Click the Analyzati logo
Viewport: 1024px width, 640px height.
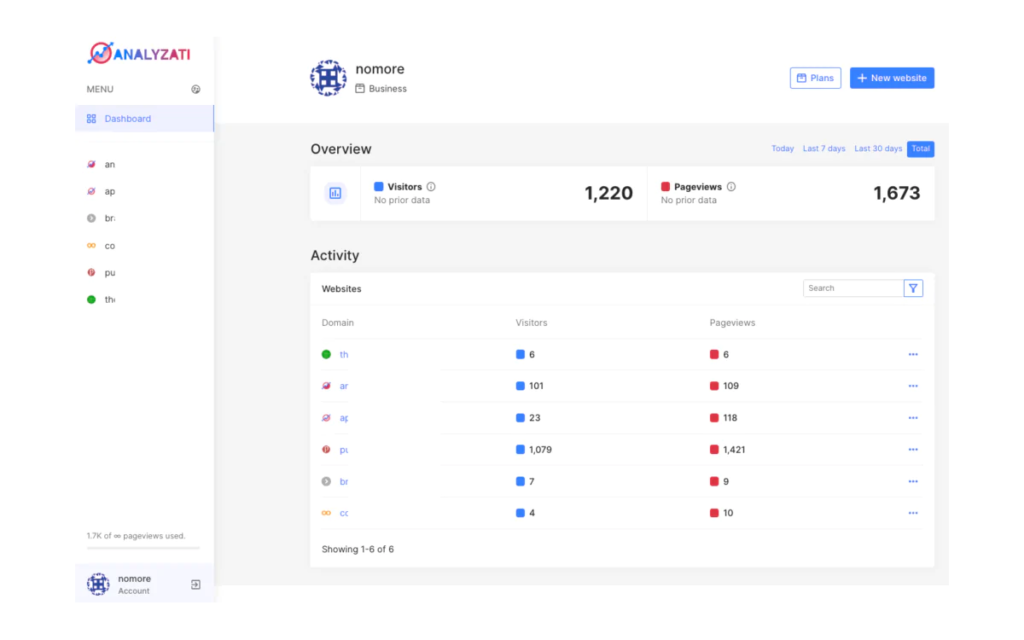pyautogui.click(x=139, y=53)
